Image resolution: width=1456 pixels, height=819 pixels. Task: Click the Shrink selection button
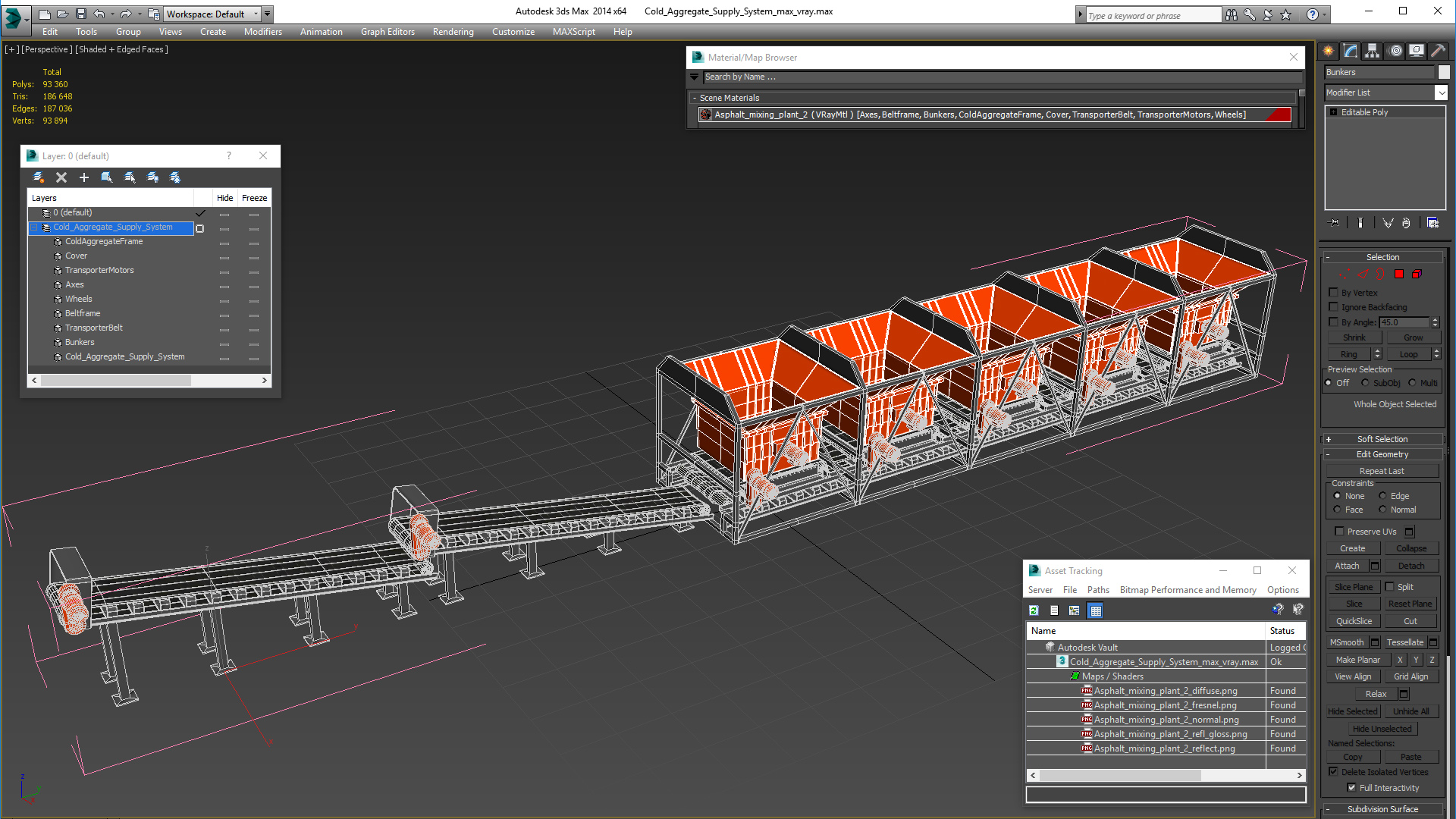[x=1354, y=337]
